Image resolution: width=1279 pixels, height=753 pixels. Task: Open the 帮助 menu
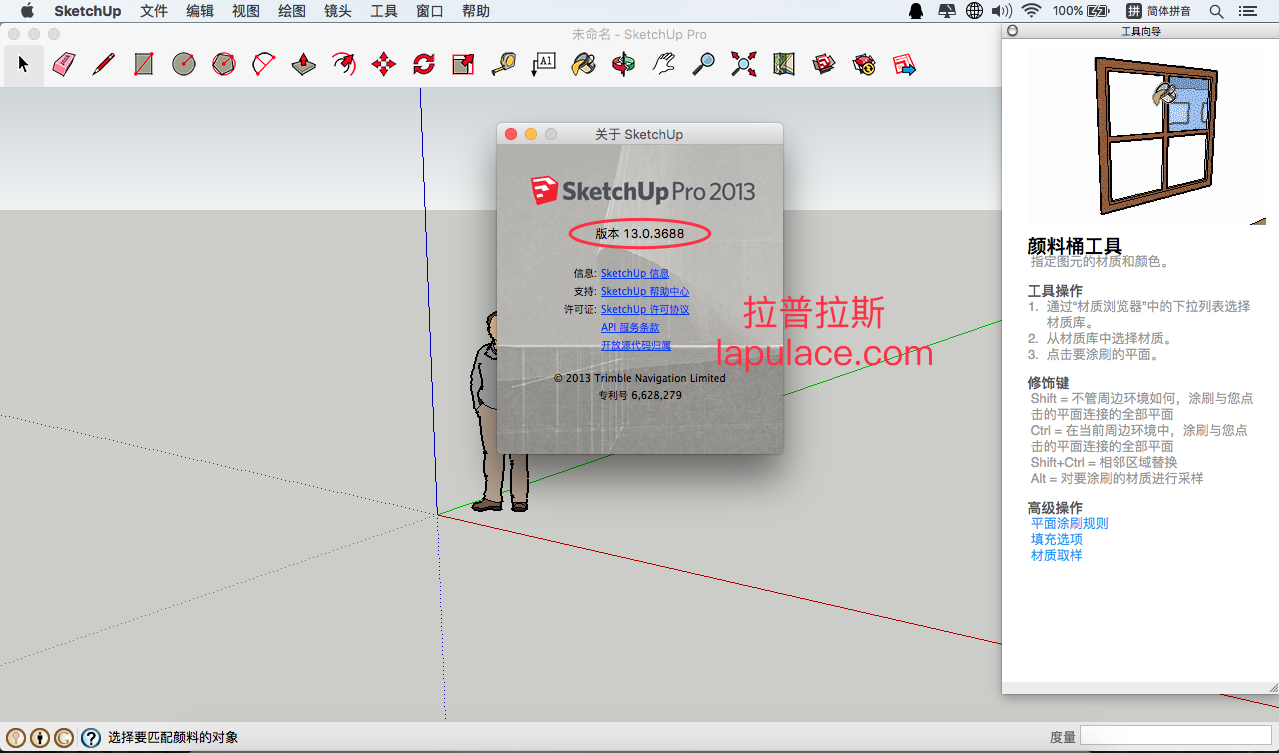pyautogui.click(x=476, y=11)
